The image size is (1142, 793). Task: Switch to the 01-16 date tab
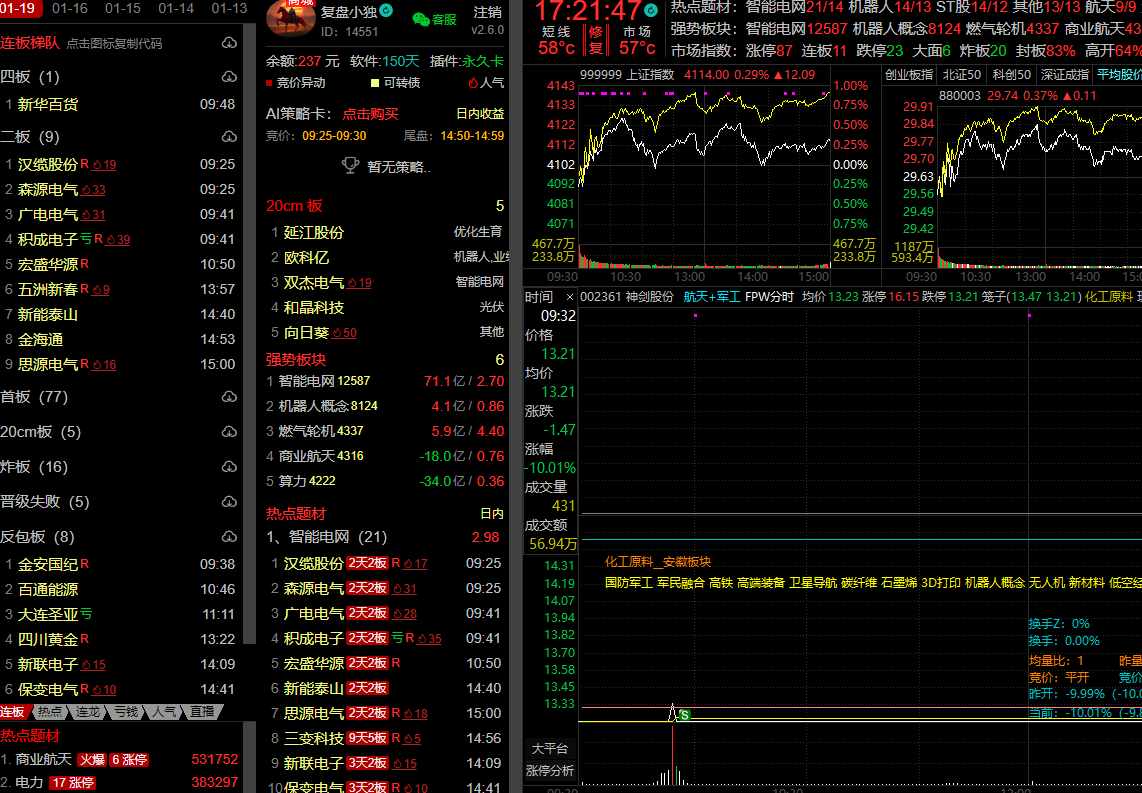69,8
